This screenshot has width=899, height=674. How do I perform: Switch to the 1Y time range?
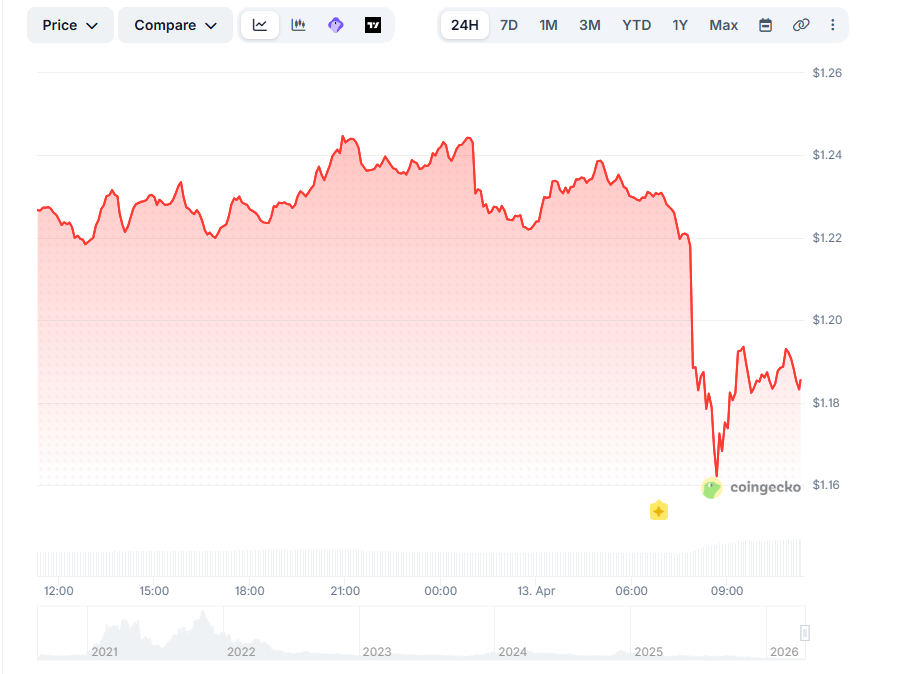680,25
